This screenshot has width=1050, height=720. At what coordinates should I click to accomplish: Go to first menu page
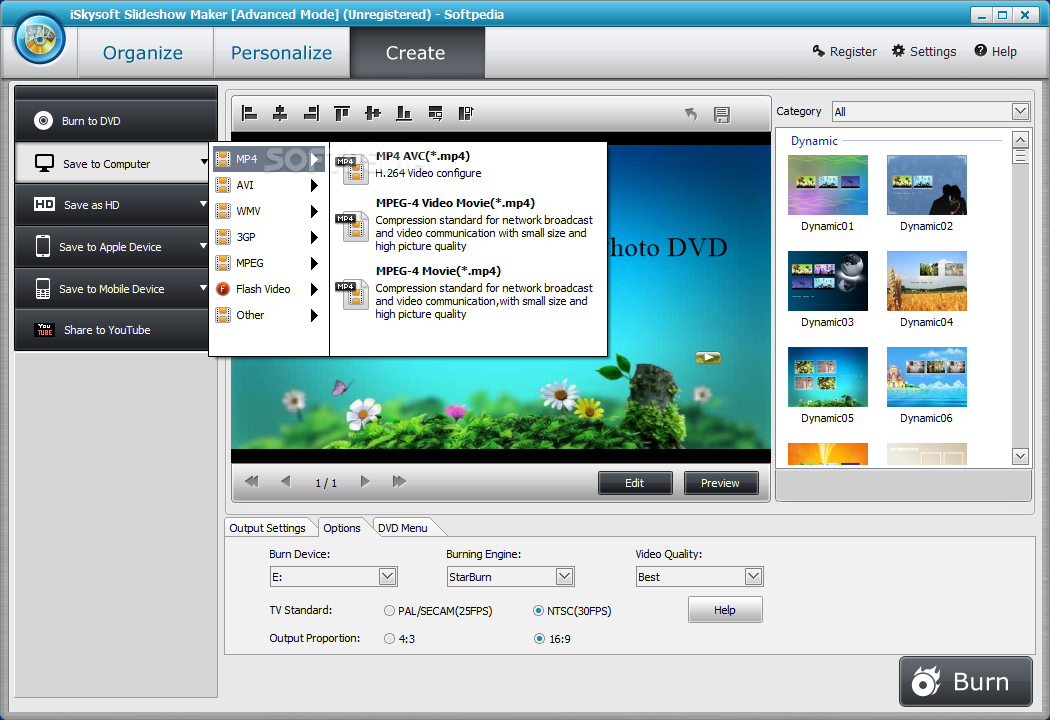coord(252,482)
